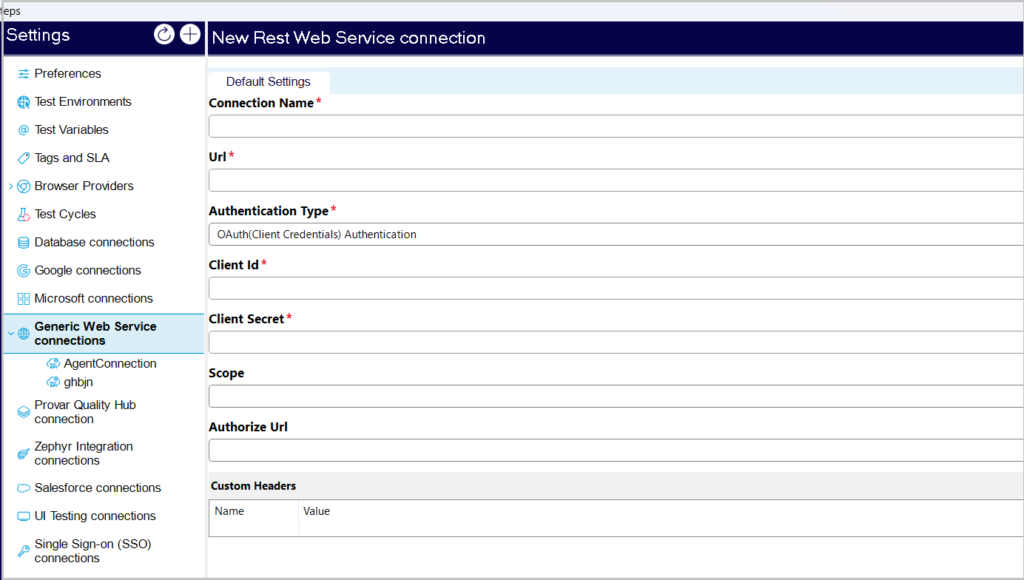Click the Database connections icon
The height and width of the screenshot is (580, 1024).
pos(24,242)
